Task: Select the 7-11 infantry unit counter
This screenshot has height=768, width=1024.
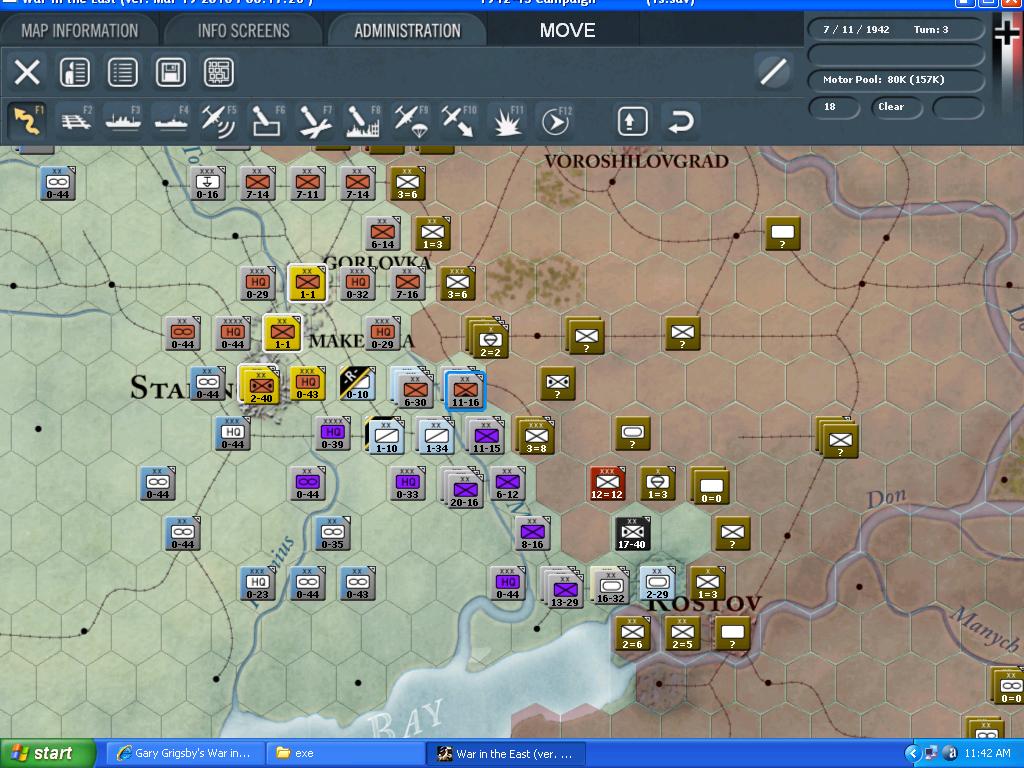Action: pyautogui.click(x=308, y=183)
